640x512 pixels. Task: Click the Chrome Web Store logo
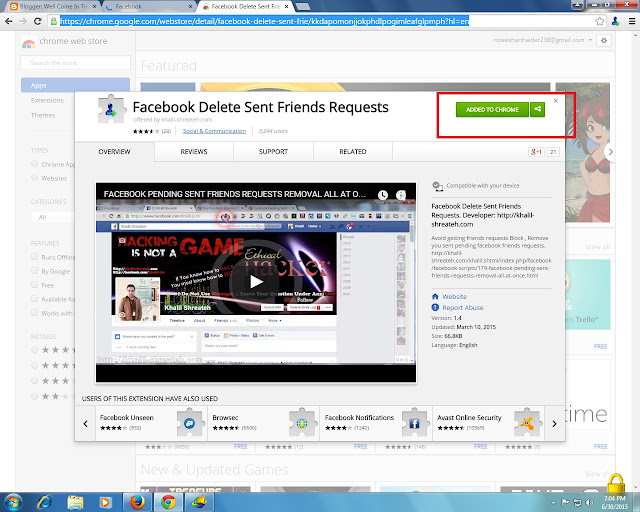coord(29,42)
